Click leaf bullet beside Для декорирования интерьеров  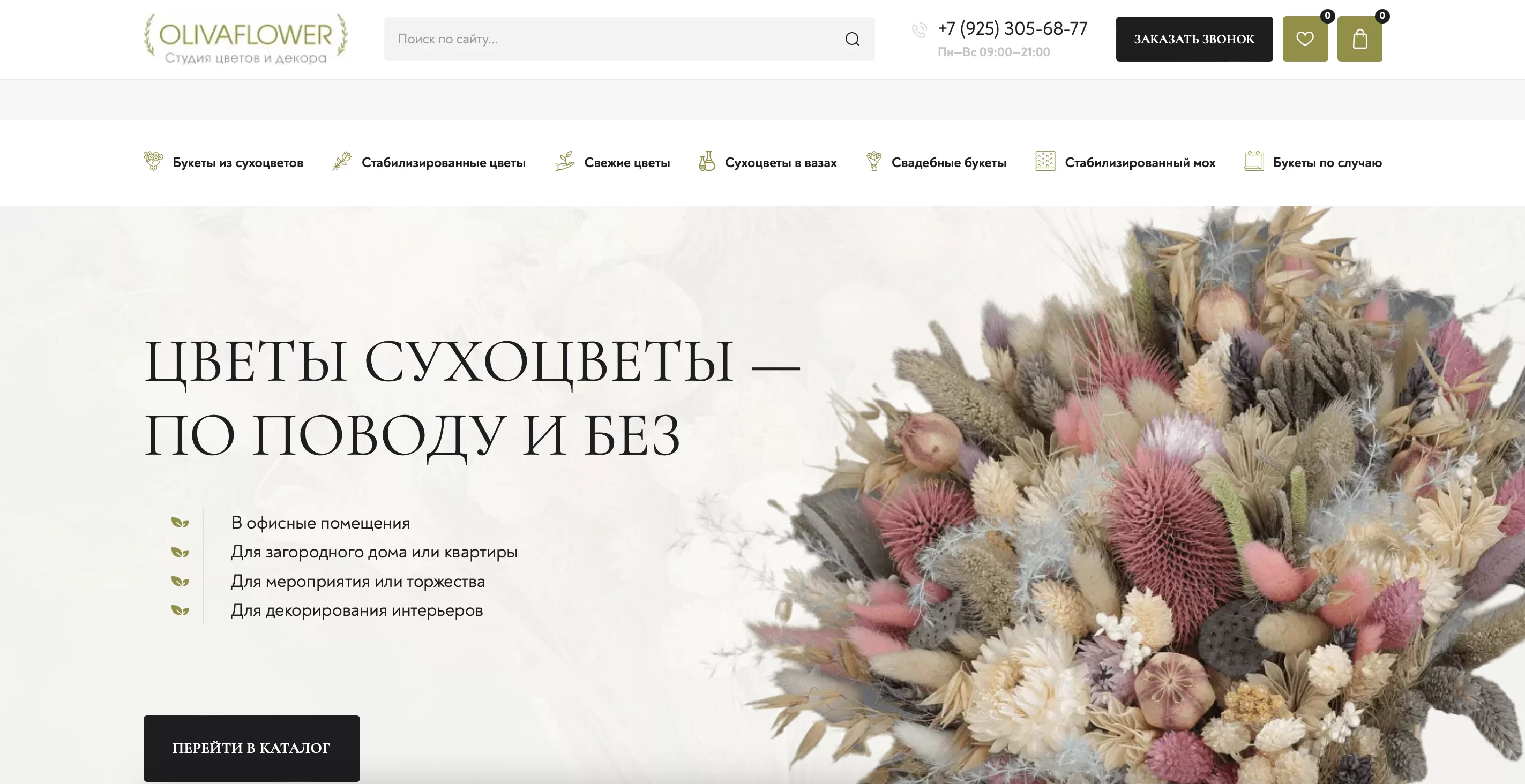pos(180,610)
